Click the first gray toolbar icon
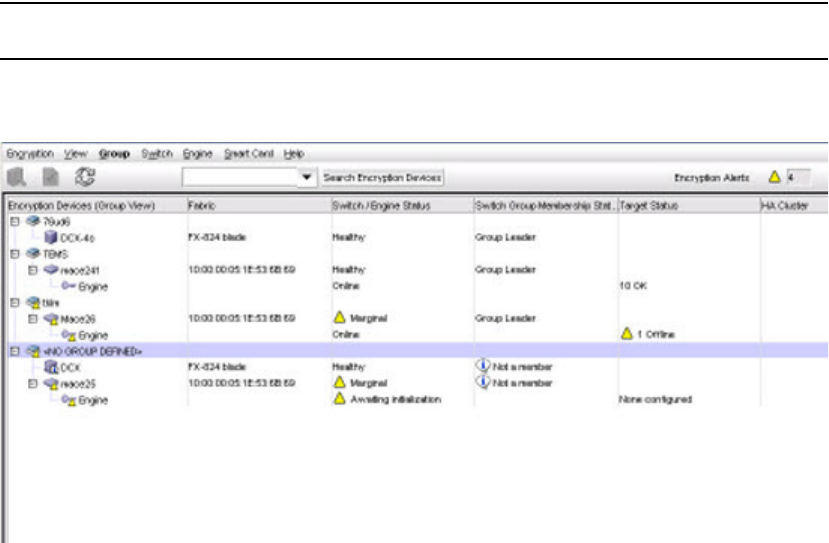This screenshot has width=829, height=543. pyautogui.click(x=16, y=178)
